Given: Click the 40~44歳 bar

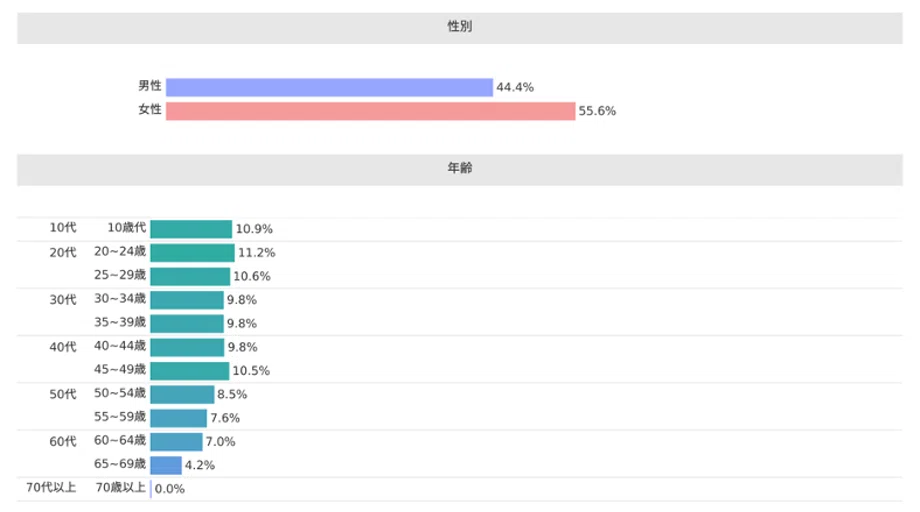Looking at the screenshot, I should click(x=187, y=347).
